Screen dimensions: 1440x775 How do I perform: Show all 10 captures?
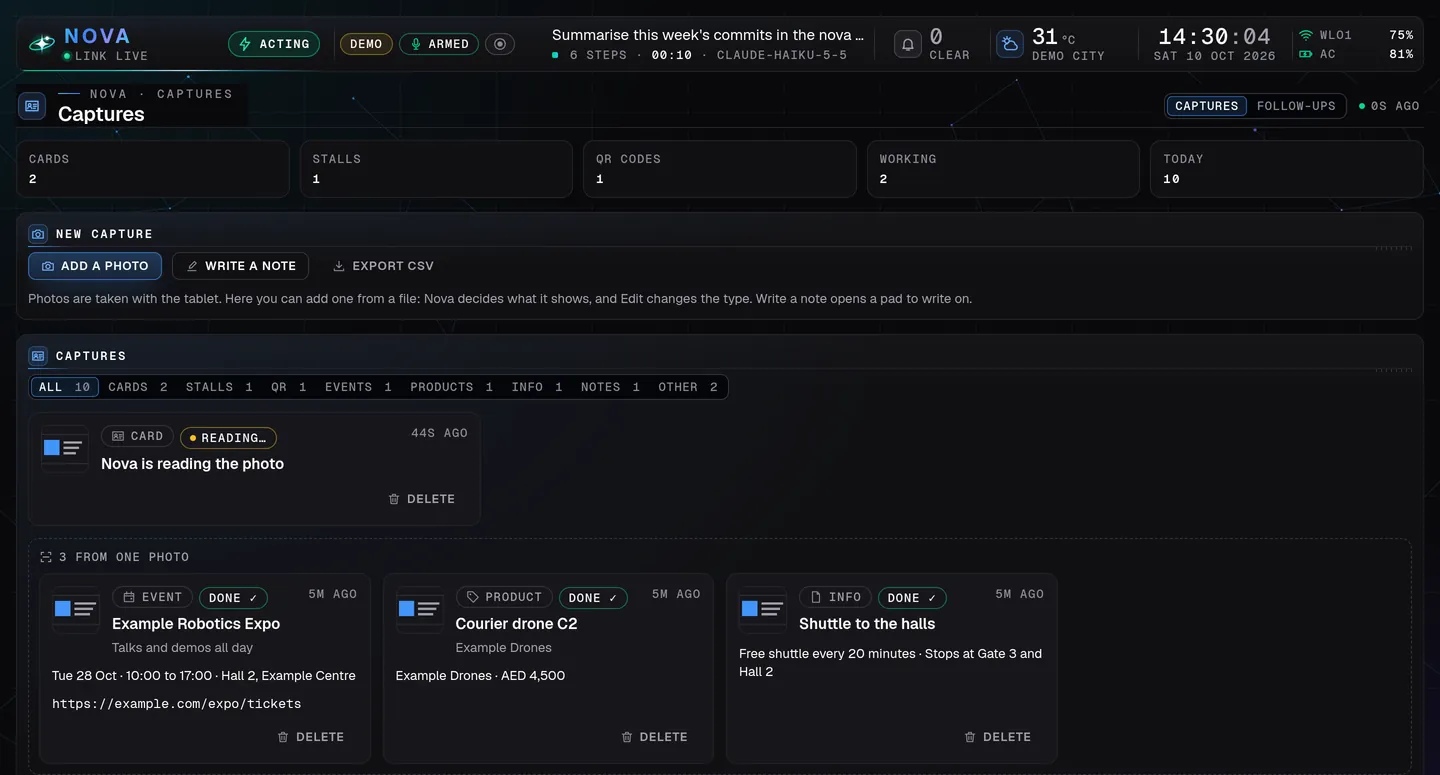65,387
